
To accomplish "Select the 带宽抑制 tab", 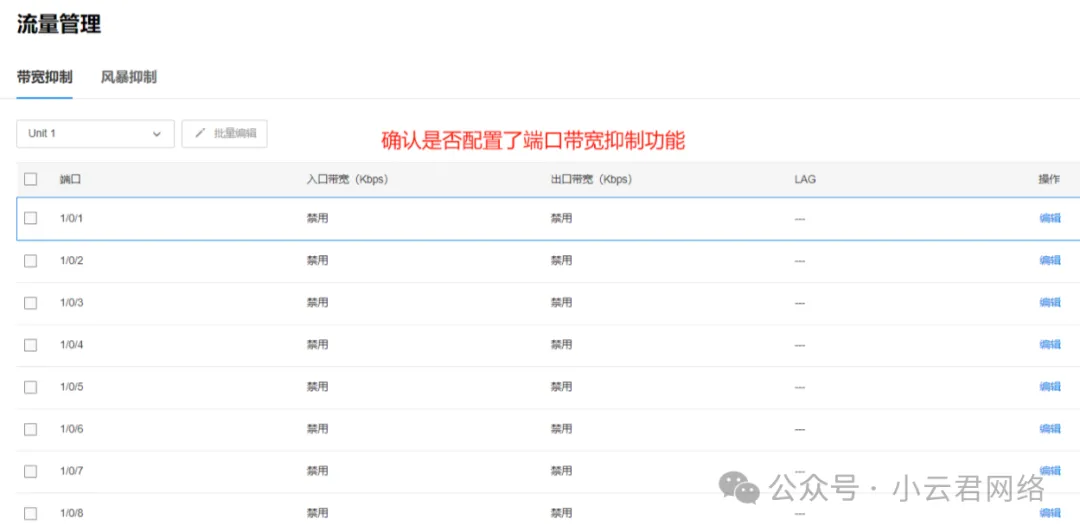I will [45, 77].
